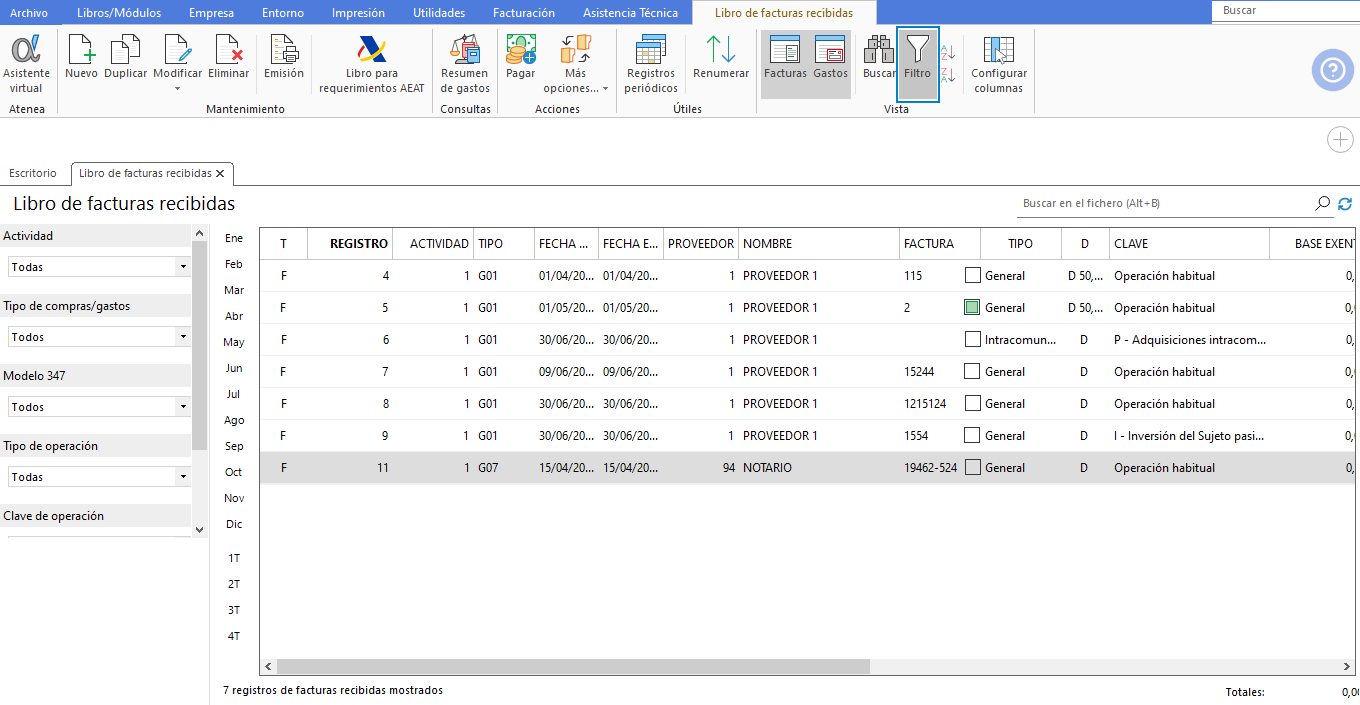
Task: Click the Buscar binoculars icon
Action: (x=879, y=57)
